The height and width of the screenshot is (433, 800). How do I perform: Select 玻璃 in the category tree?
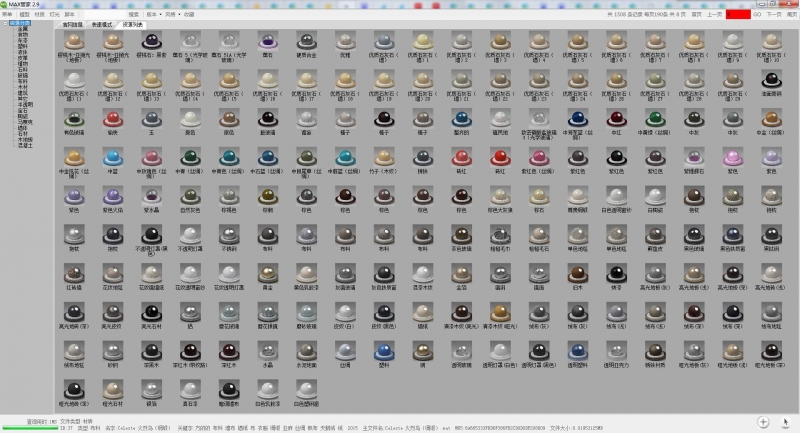coord(23,75)
